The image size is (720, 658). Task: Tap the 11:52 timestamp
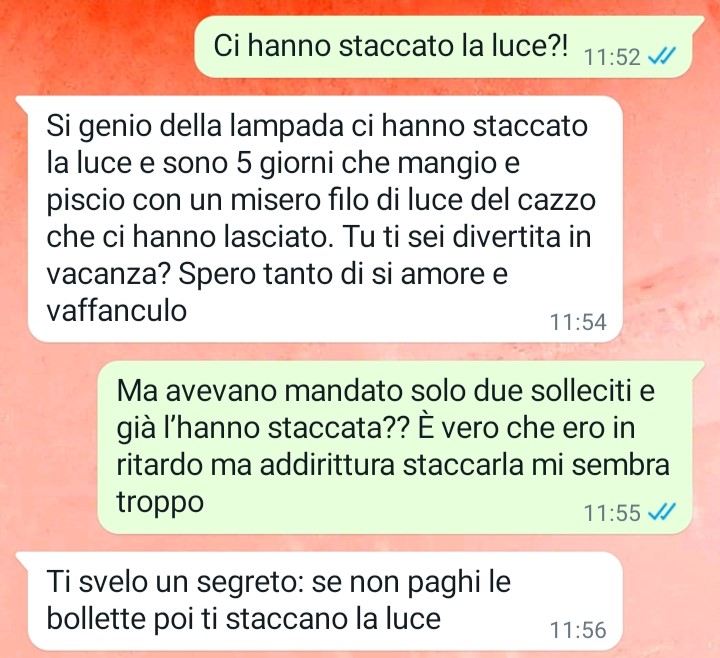point(612,57)
